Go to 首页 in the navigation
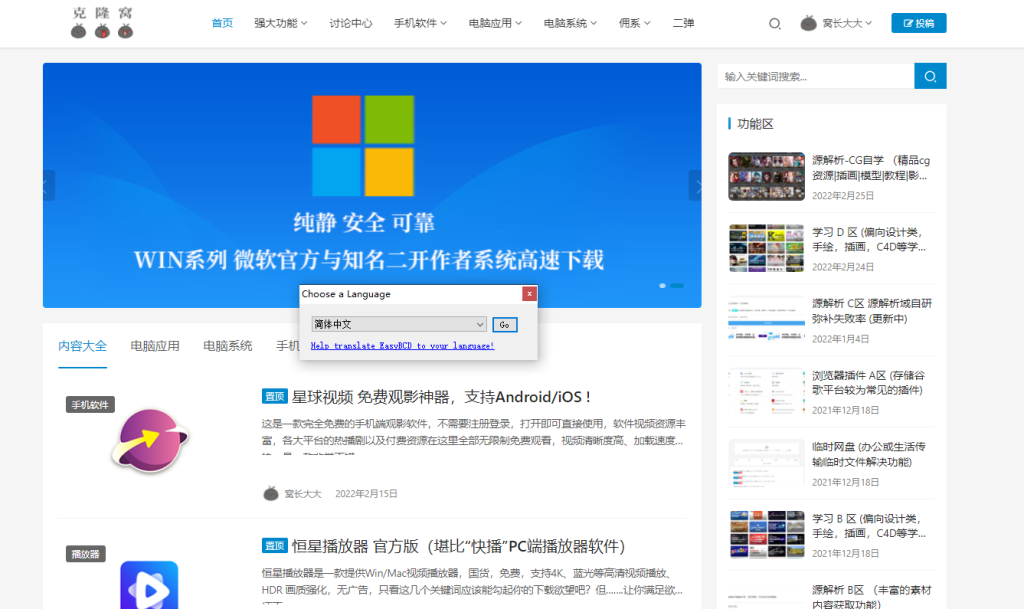The image size is (1024, 609). [x=222, y=23]
